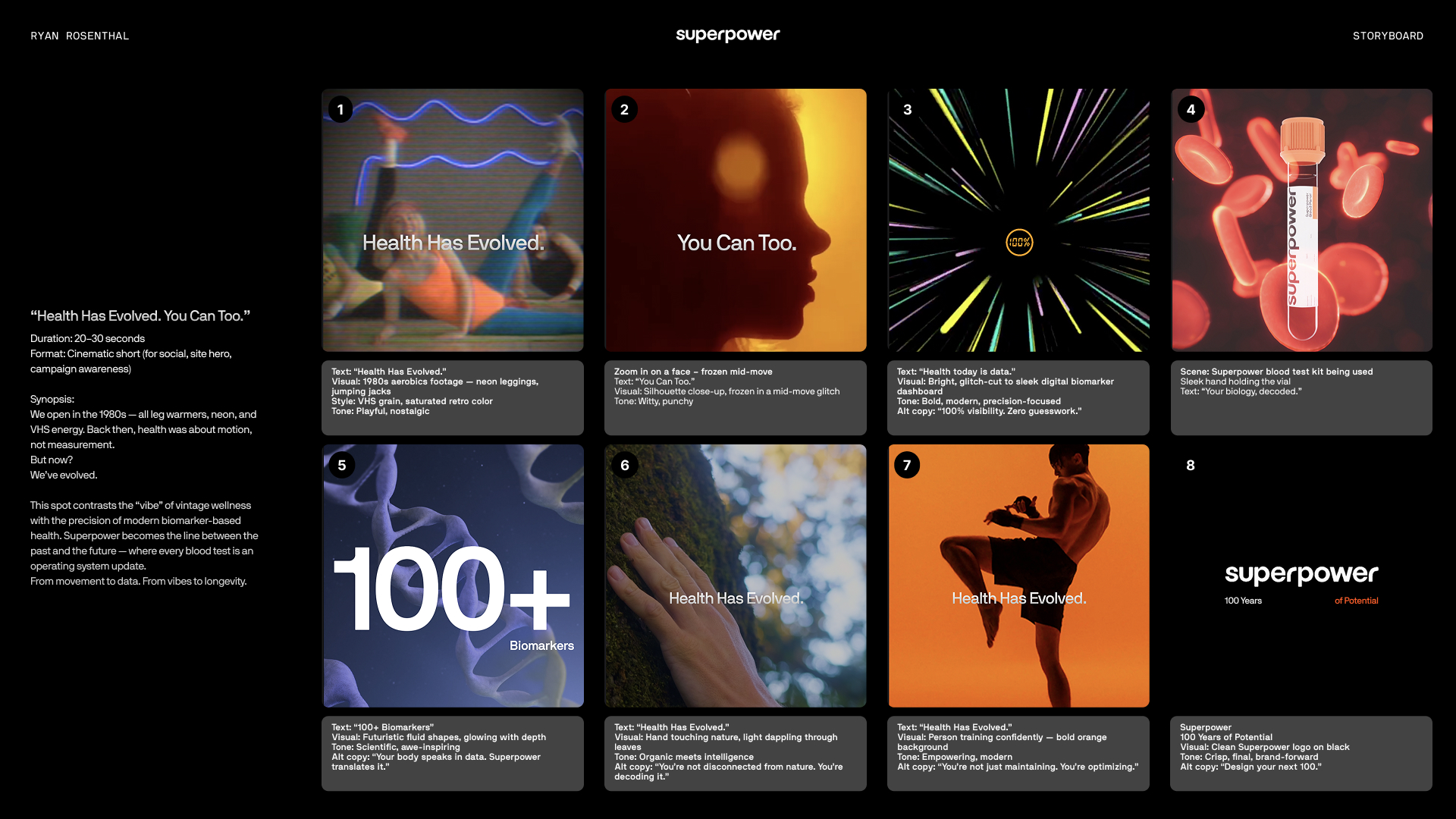Click the number 5 badge on DNA frame

(341, 466)
